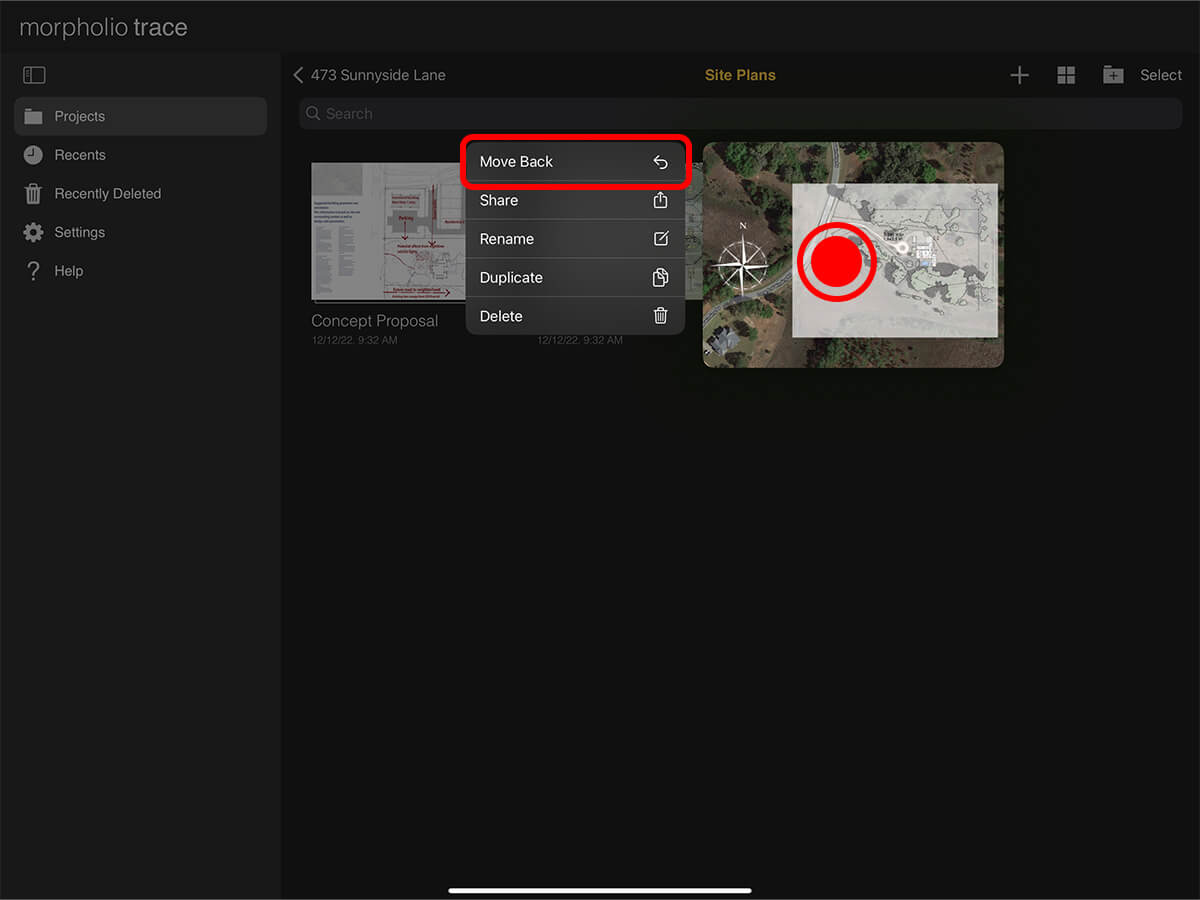This screenshot has width=1200, height=900.
Task: Click the plus icon to add new
Action: pos(1019,75)
